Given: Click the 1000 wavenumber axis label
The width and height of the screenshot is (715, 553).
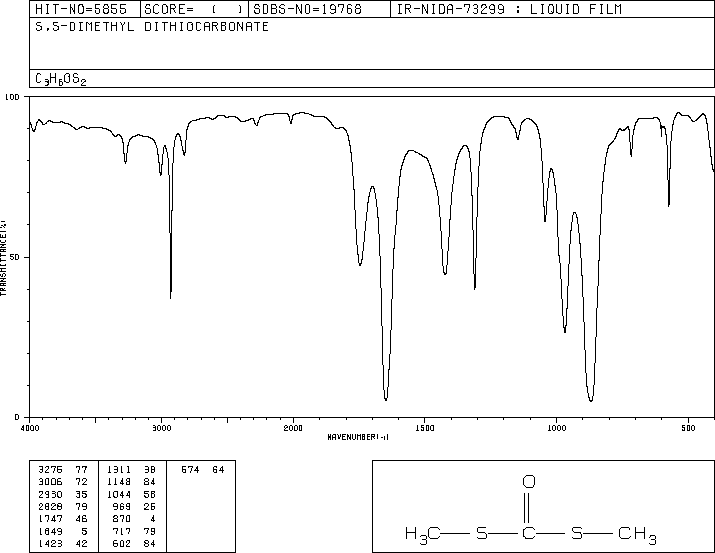Looking at the screenshot, I should (556, 428).
